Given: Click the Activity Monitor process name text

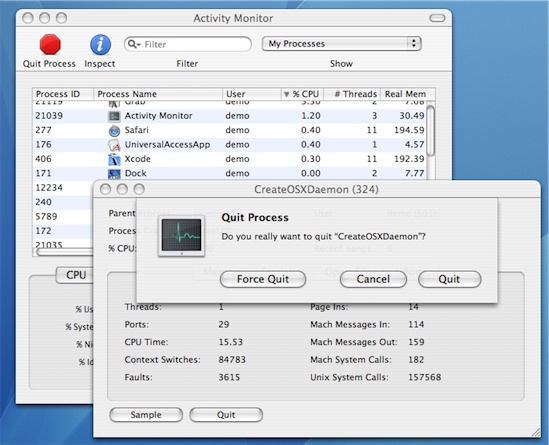Looking at the screenshot, I should tap(158, 116).
